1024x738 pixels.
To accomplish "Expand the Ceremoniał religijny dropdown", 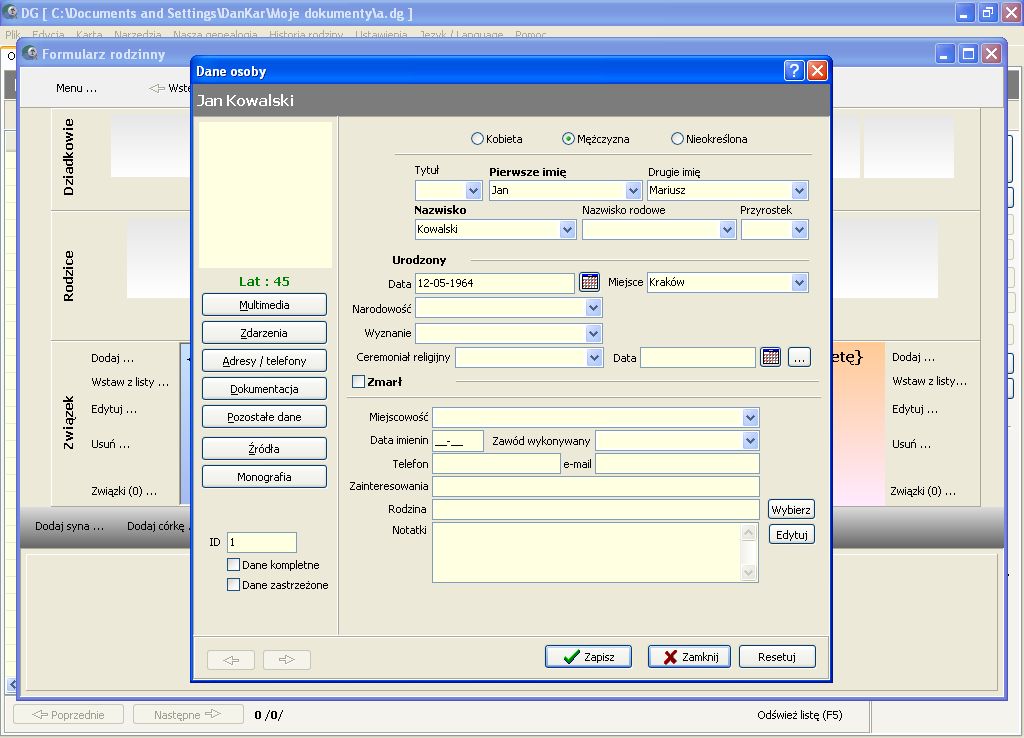I will coord(594,357).
